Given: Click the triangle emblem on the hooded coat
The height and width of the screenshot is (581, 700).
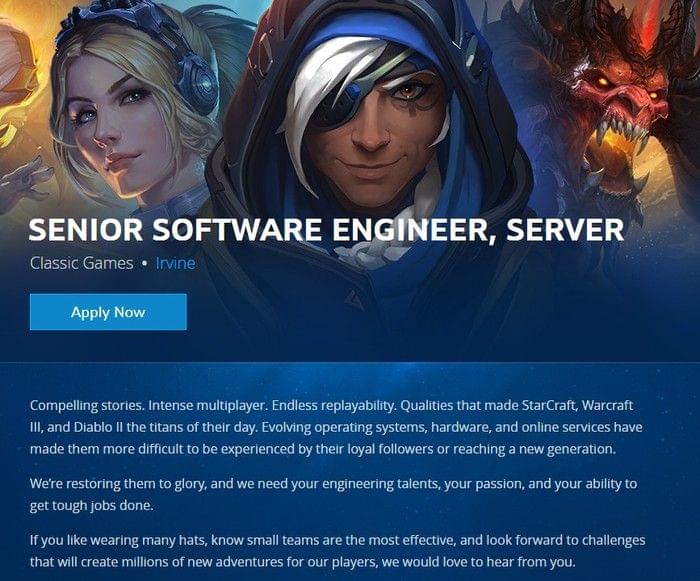Looking at the screenshot, I should tap(354, 299).
